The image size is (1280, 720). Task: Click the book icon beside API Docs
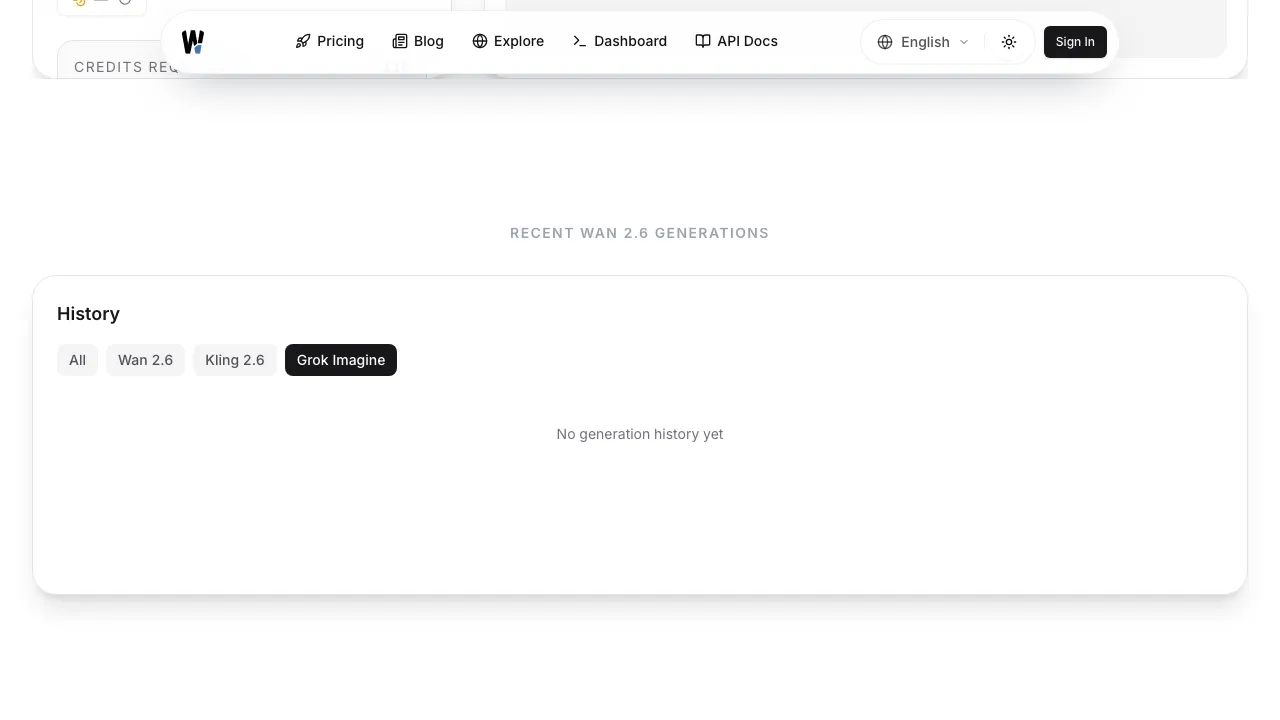click(703, 41)
